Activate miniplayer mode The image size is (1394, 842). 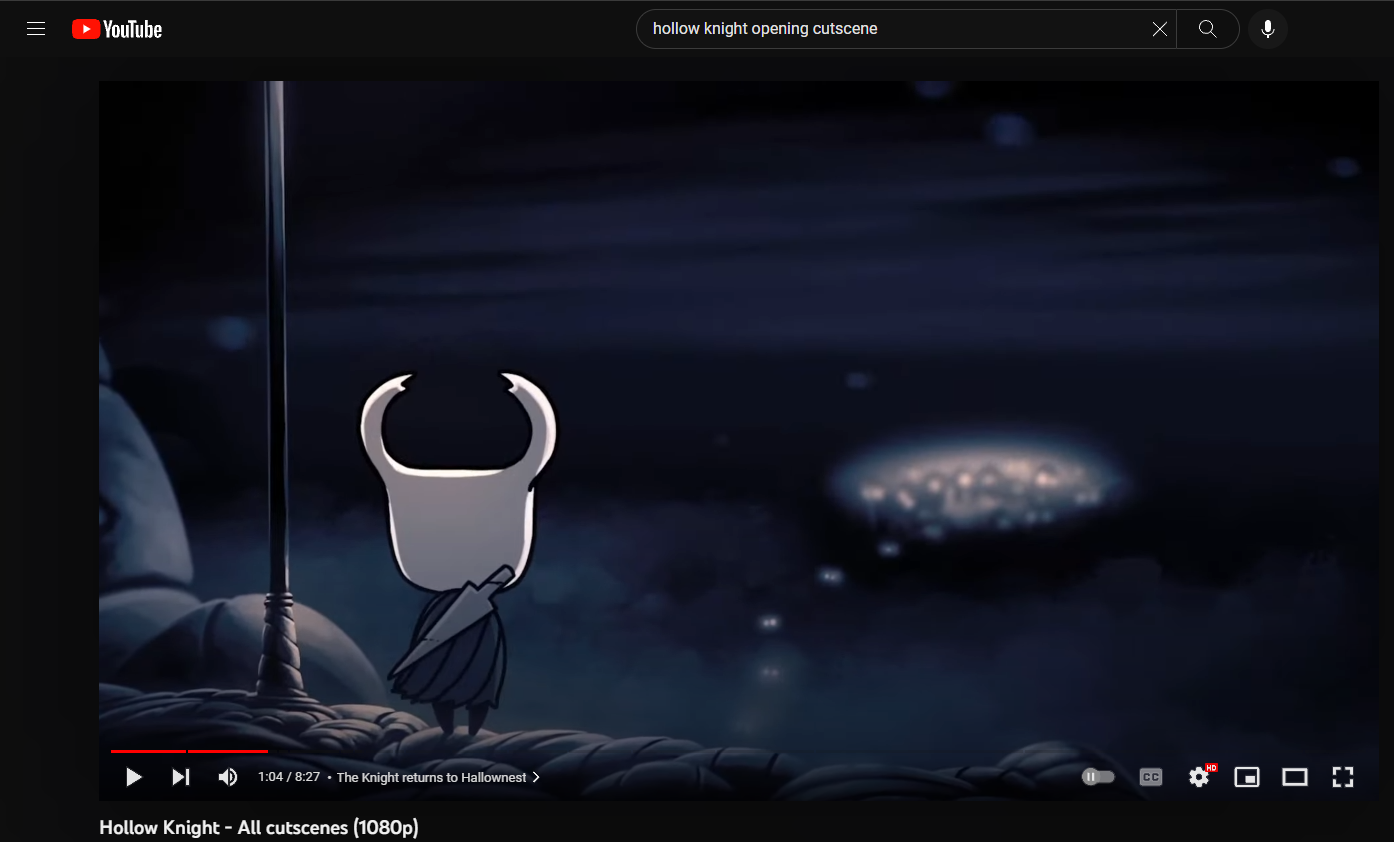[1246, 776]
